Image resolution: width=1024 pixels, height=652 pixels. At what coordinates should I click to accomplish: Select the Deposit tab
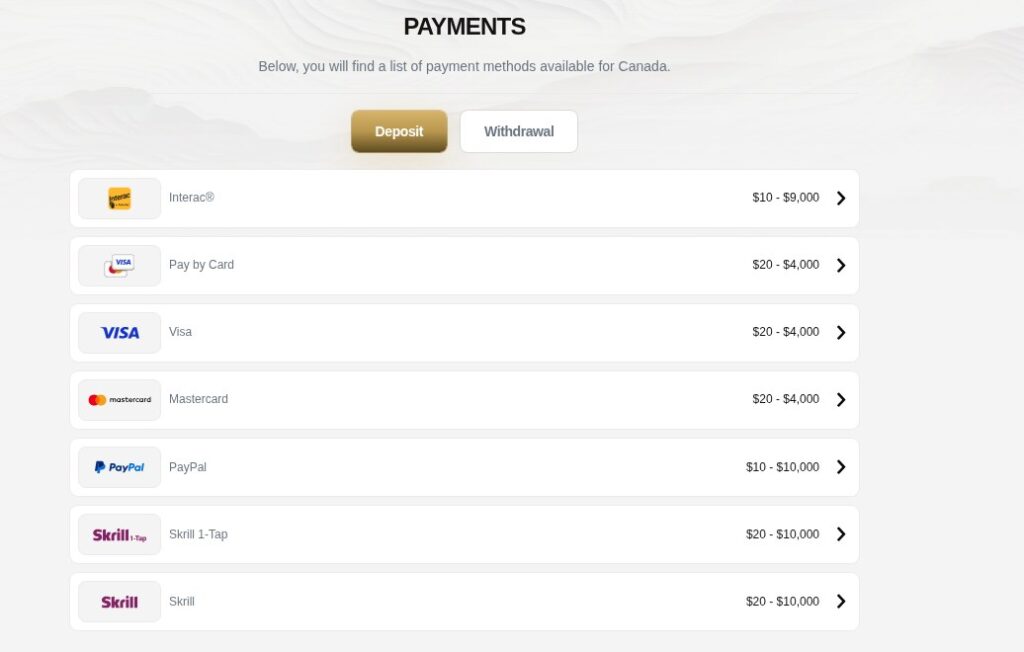(x=399, y=131)
